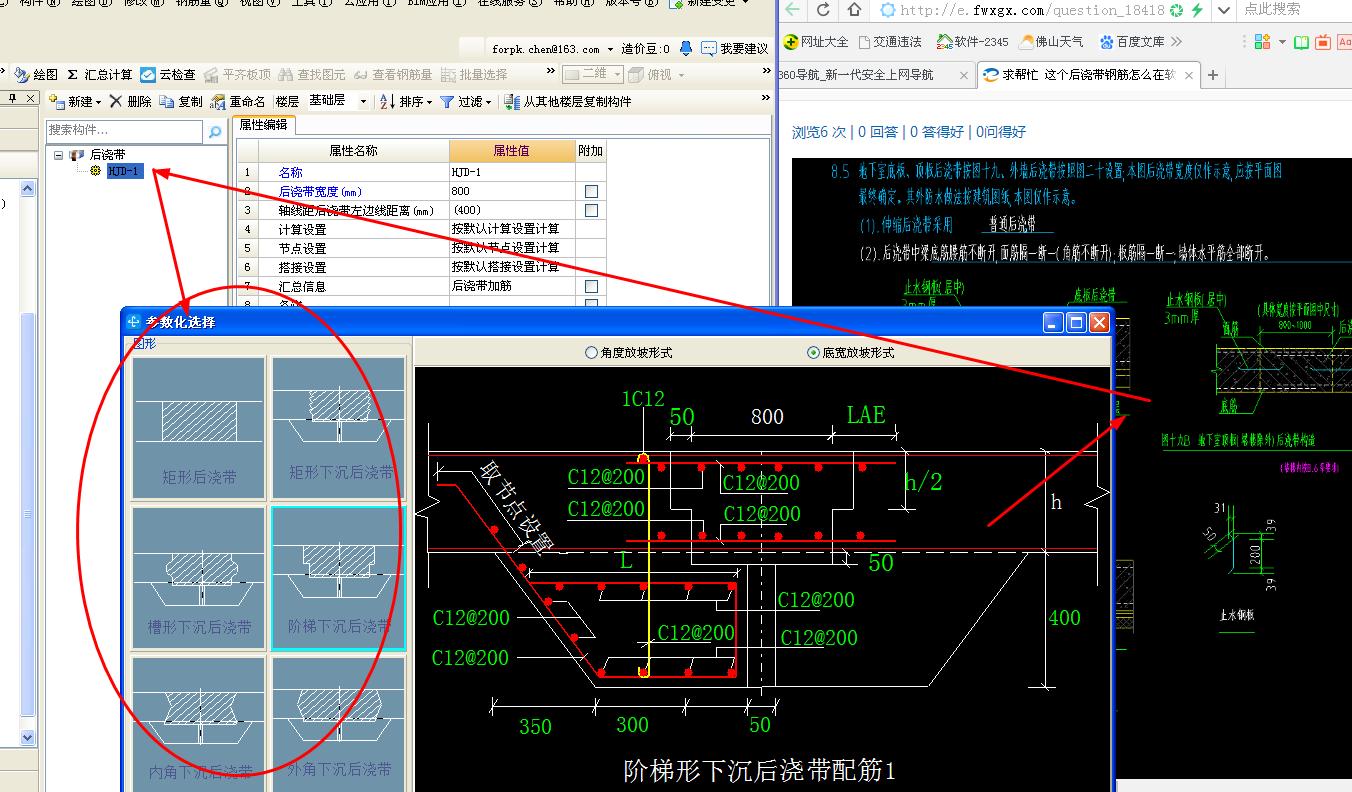Open 过滤 filter dropdown
This screenshot has height=792, width=1352.
(466, 101)
